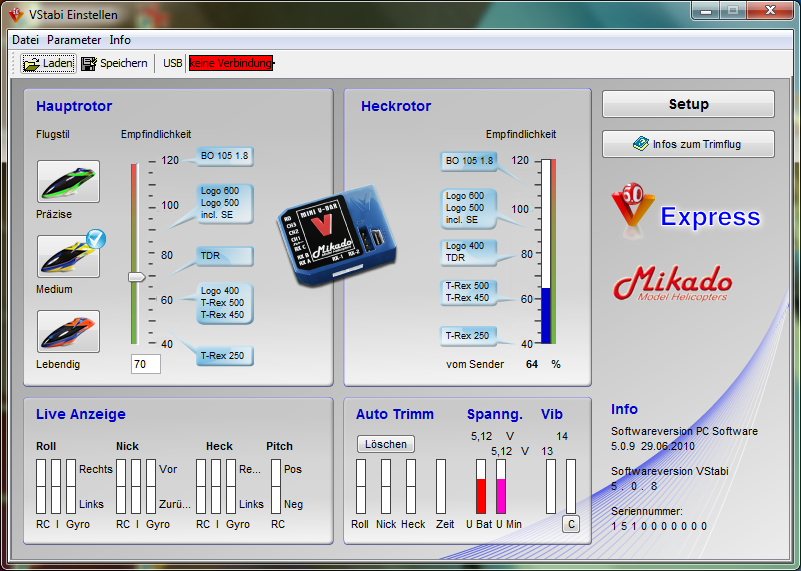Image resolution: width=801 pixels, height=571 pixels.
Task: Click Heckrotor Logo 400 TDR preset label
Action: (468, 252)
